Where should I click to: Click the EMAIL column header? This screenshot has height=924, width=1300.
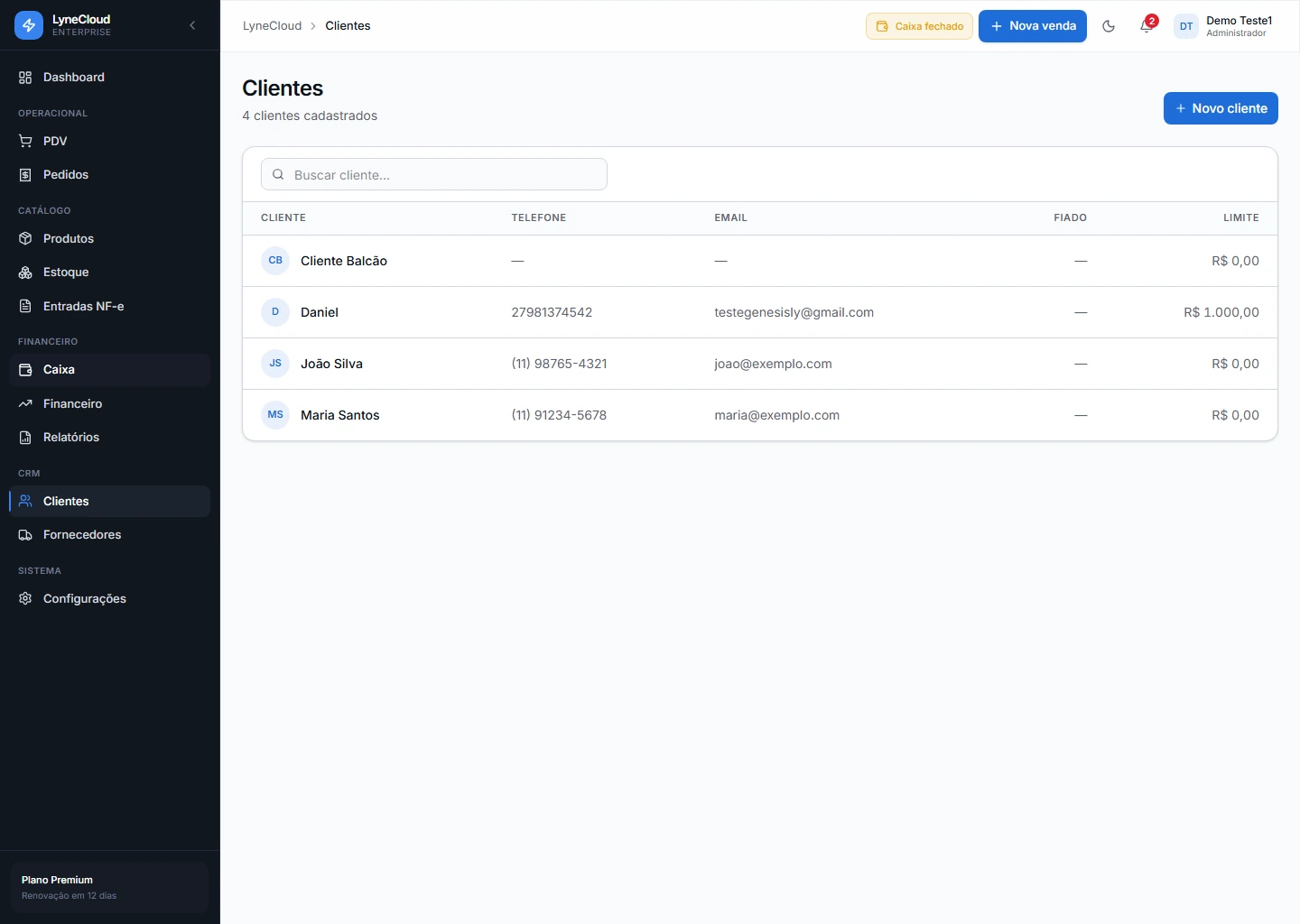click(730, 217)
